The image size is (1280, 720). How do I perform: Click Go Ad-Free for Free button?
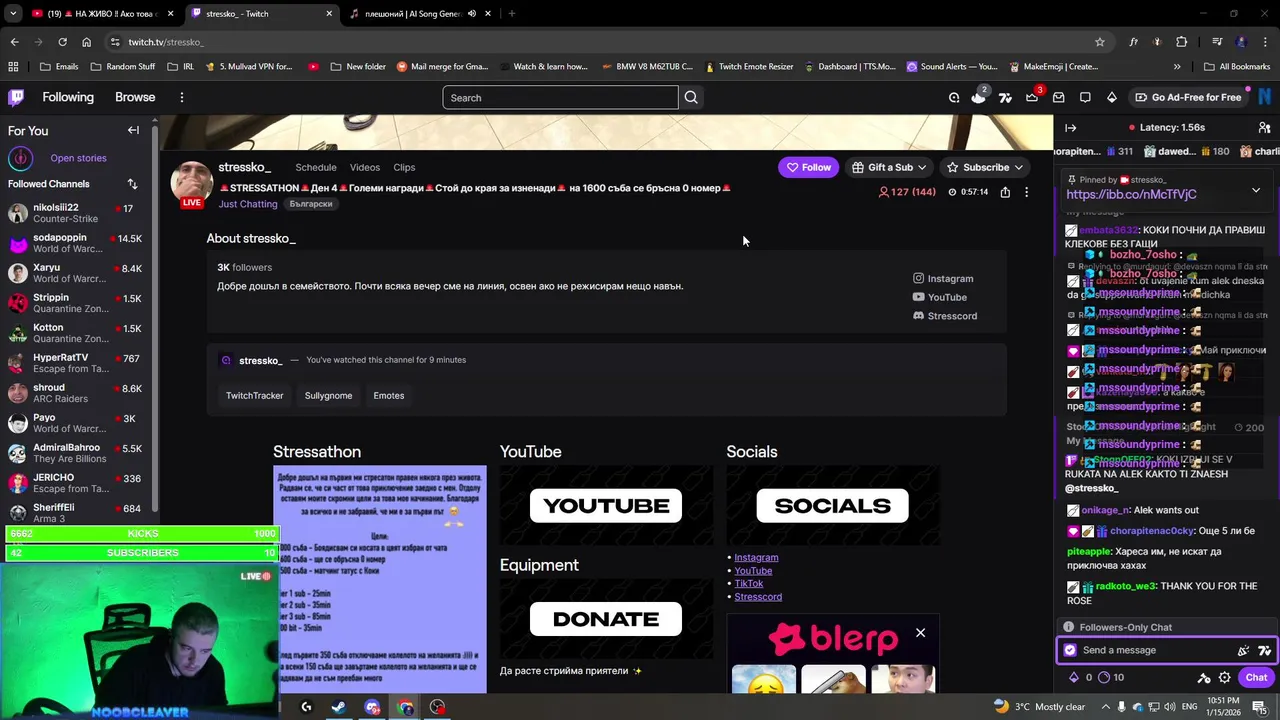(x=1188, y=97)
